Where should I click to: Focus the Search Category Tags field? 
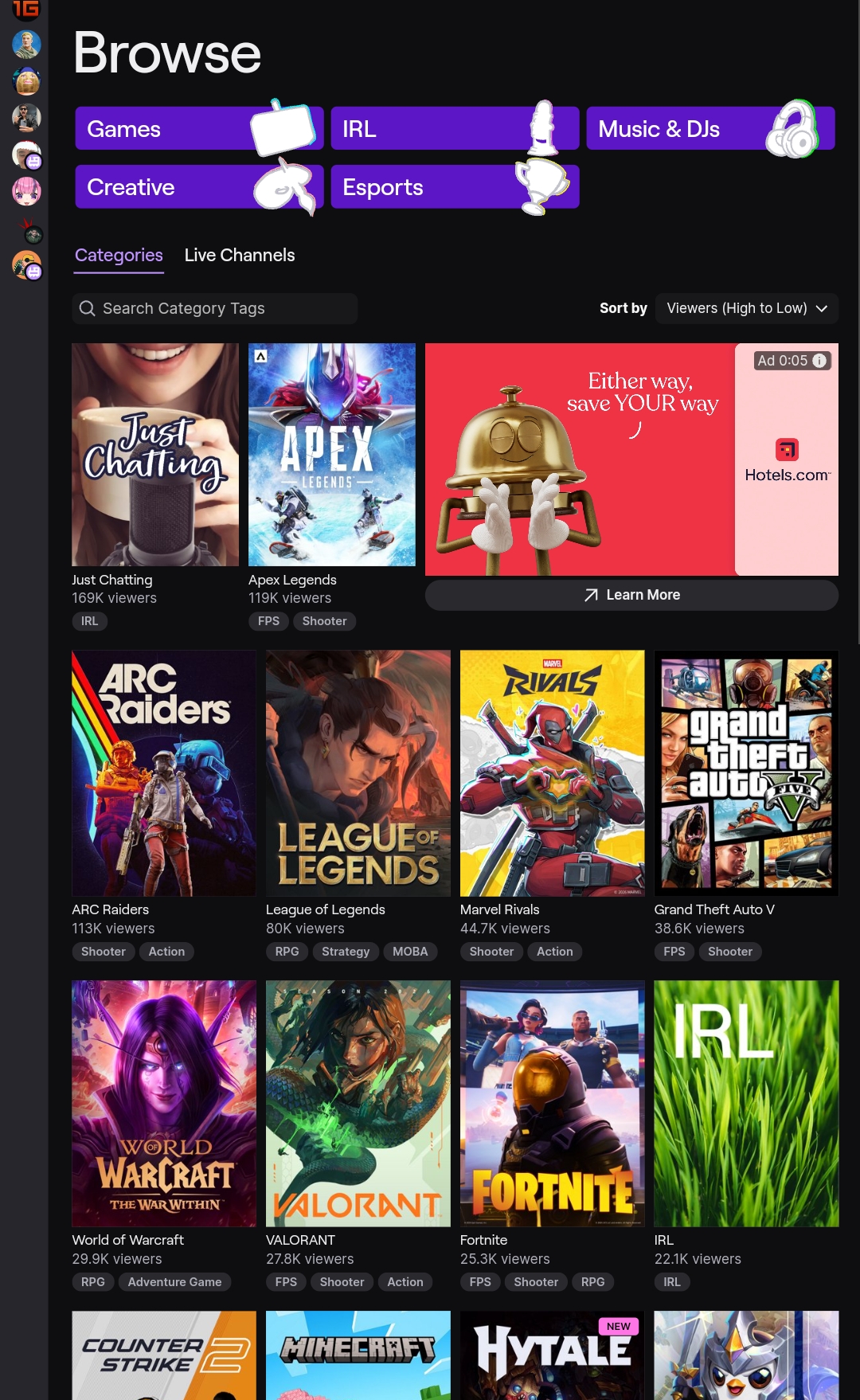click(x=215, y=308)
